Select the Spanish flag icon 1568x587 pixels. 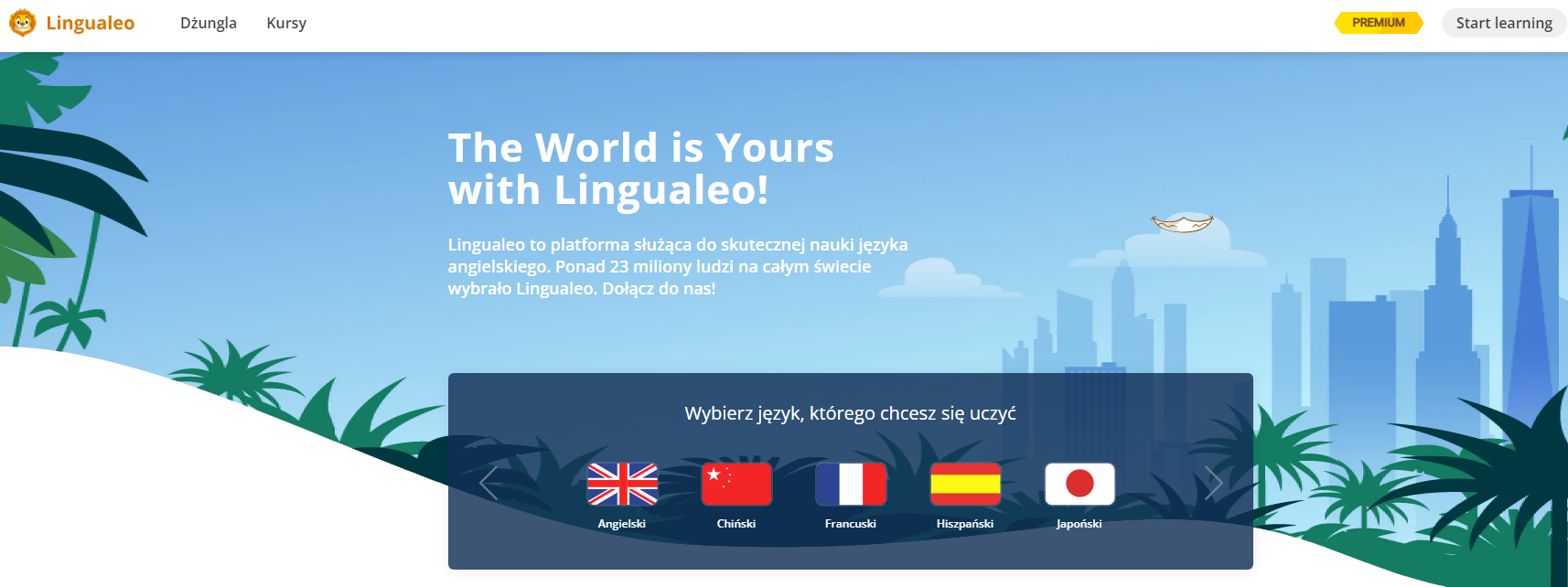tap(965, 484)
